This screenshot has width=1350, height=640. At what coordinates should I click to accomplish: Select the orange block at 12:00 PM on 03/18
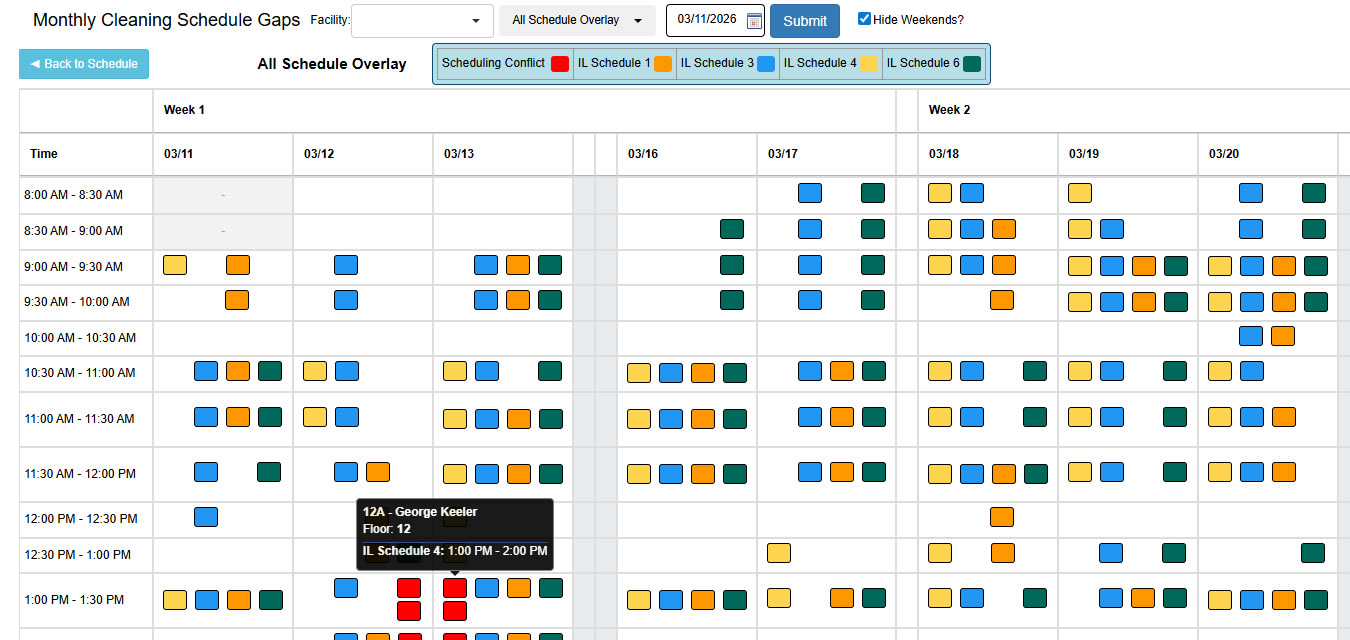(x=1004, y=517)
